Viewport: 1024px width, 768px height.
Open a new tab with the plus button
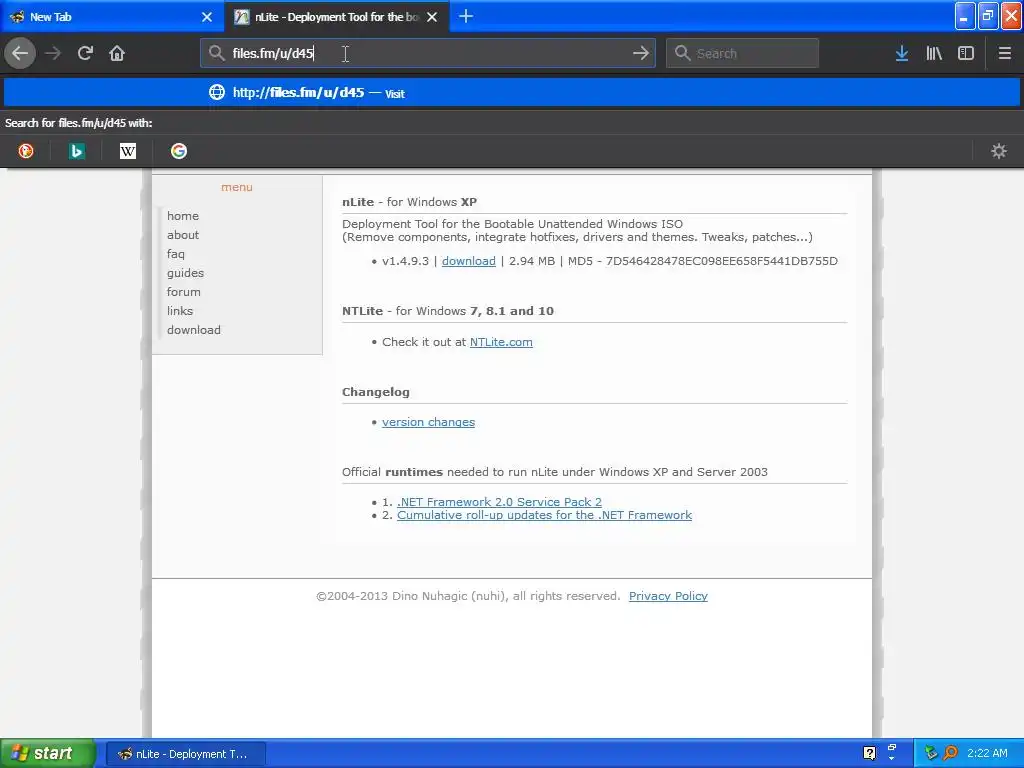[x=466, y=16]
